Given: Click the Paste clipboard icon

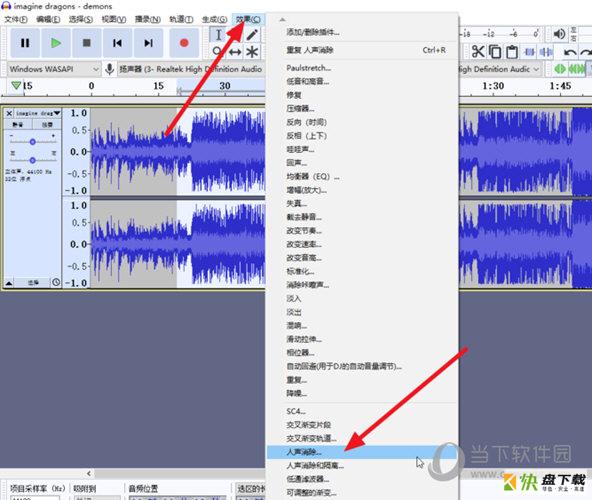Looking at the screenshot, I should 512,52.
